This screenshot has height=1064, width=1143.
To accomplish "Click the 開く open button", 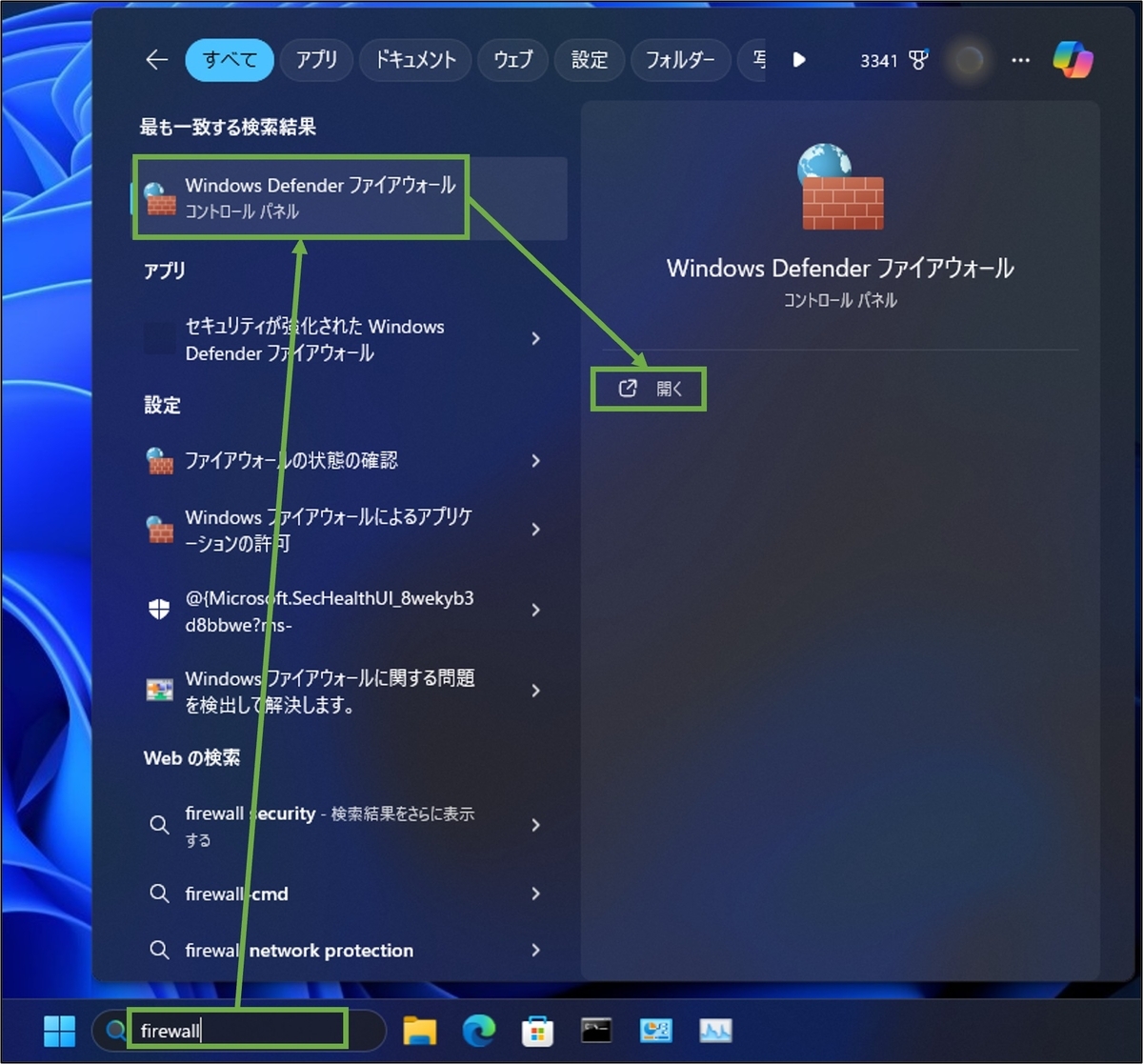I will point(650,389).
